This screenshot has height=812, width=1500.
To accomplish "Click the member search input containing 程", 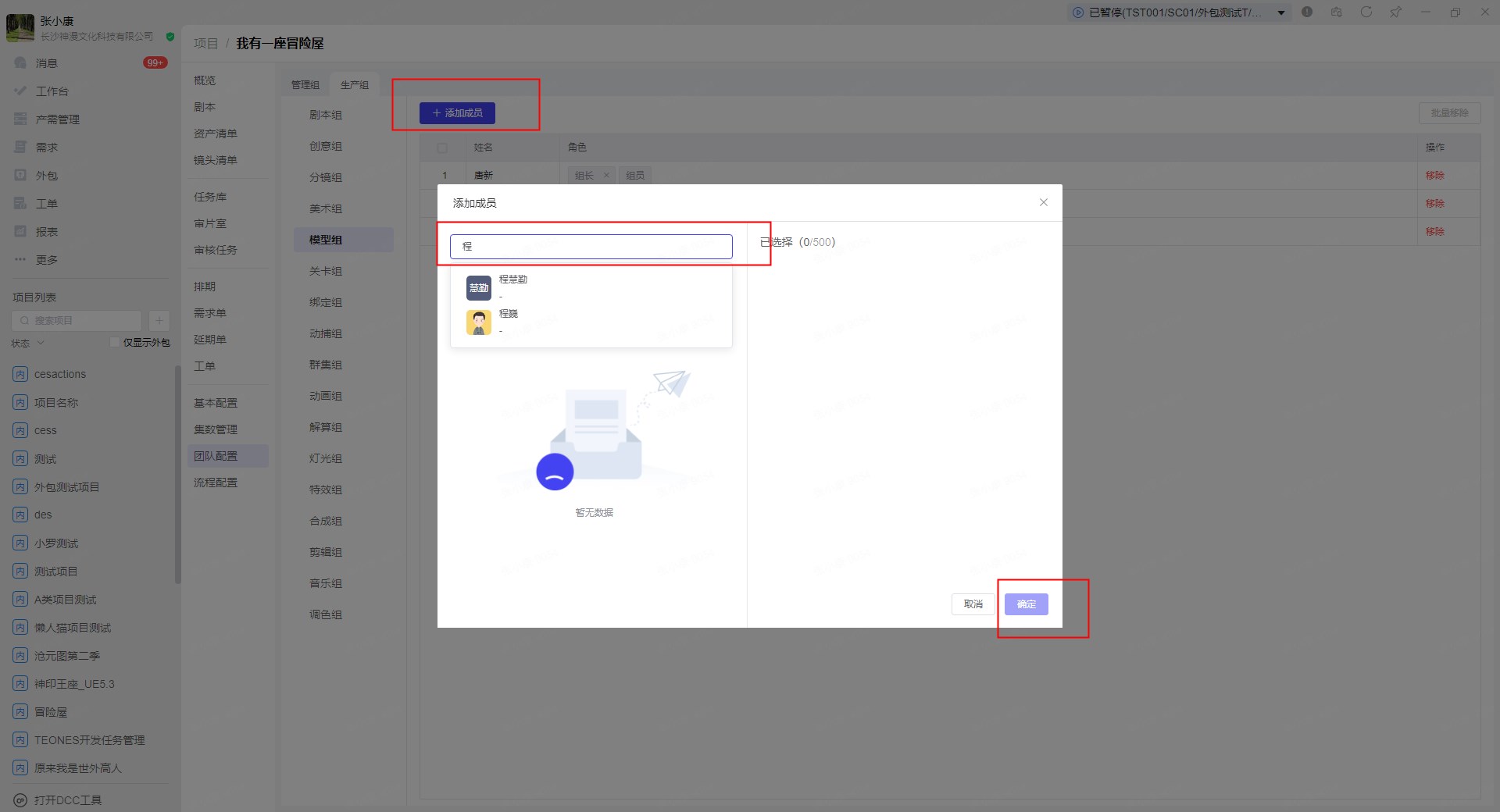I will pyautogui.click(x=591, y=247).
